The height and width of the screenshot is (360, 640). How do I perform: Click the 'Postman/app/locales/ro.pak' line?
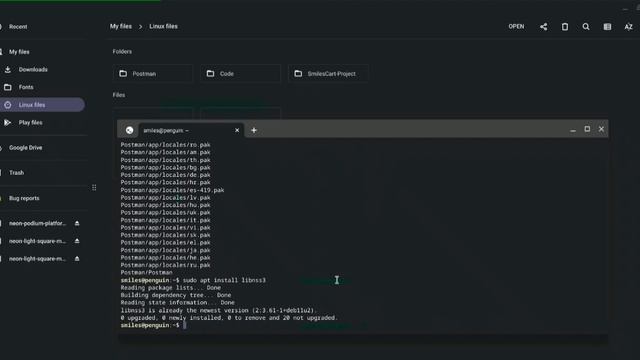(x=165, y=145)
